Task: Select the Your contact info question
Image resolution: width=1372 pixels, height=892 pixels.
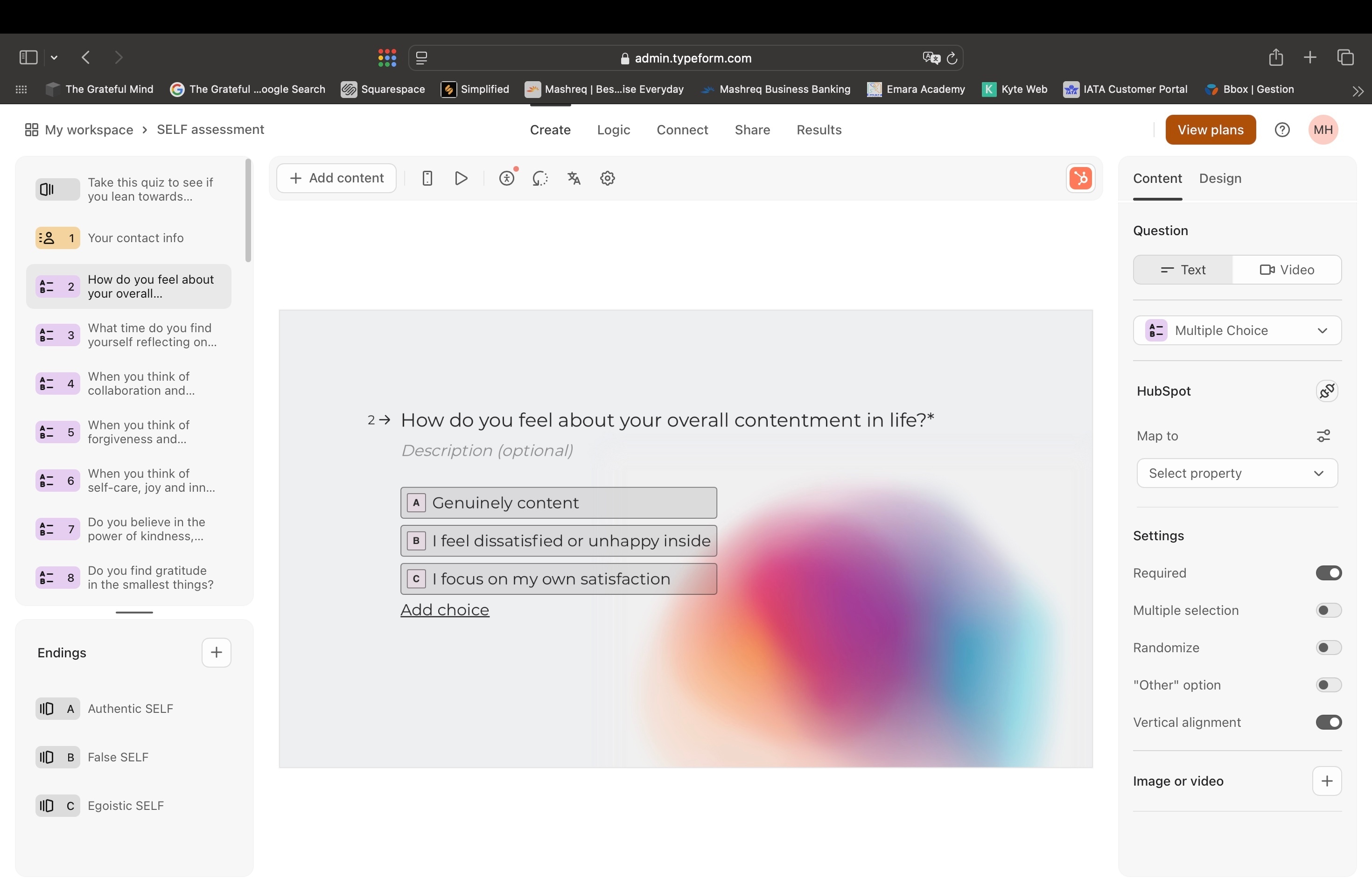Action: coord(128,238)
